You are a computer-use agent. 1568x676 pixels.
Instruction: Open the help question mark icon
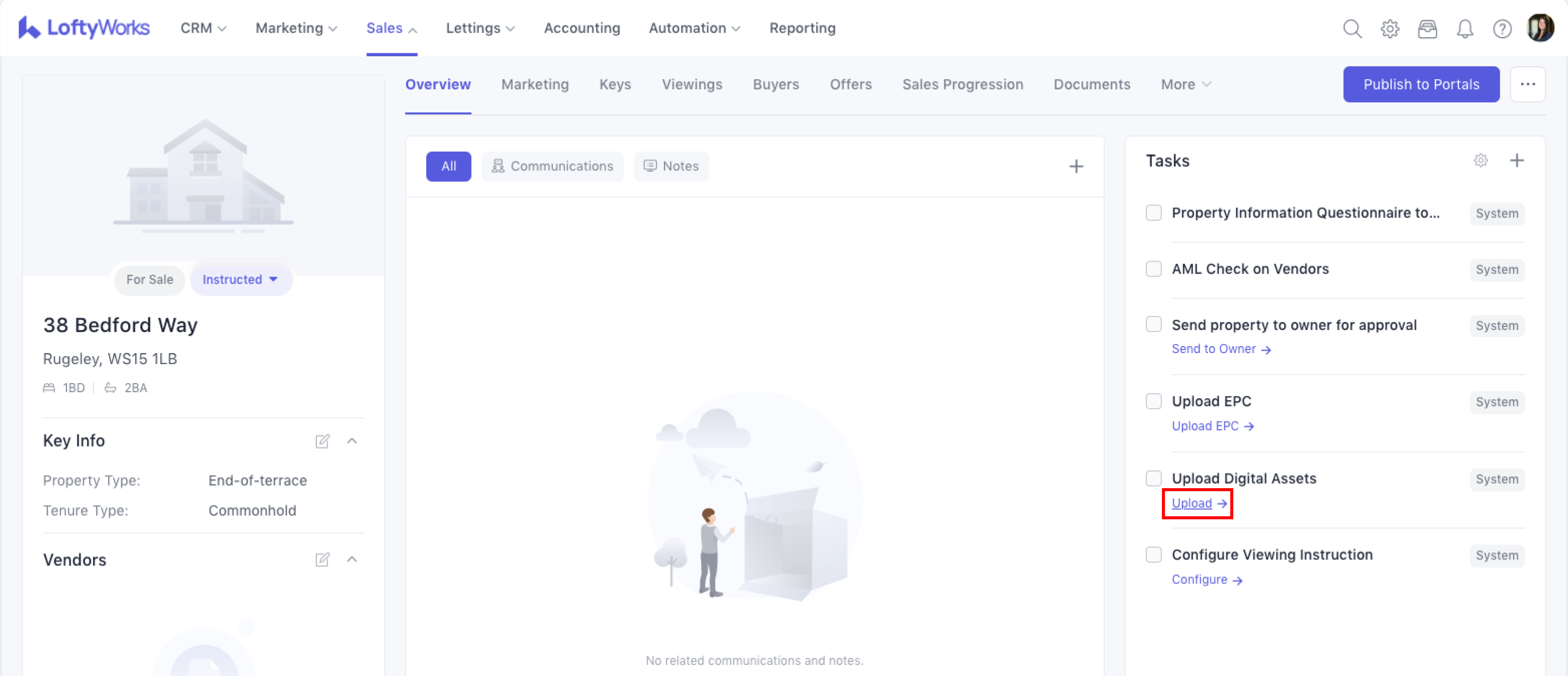(x=1502, y=29)
